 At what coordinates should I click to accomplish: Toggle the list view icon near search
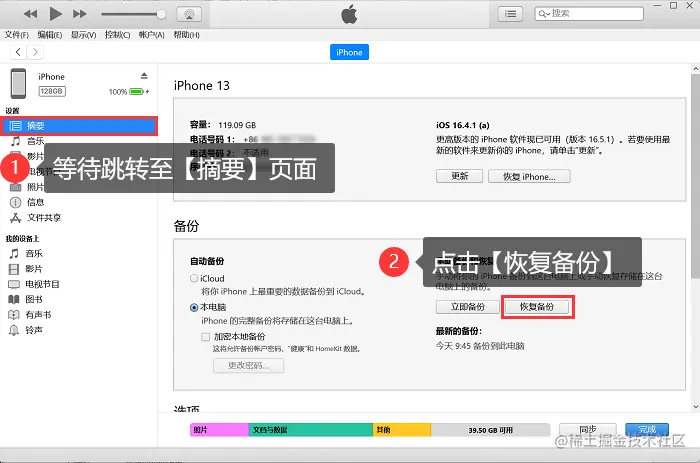tap(510, 14)
